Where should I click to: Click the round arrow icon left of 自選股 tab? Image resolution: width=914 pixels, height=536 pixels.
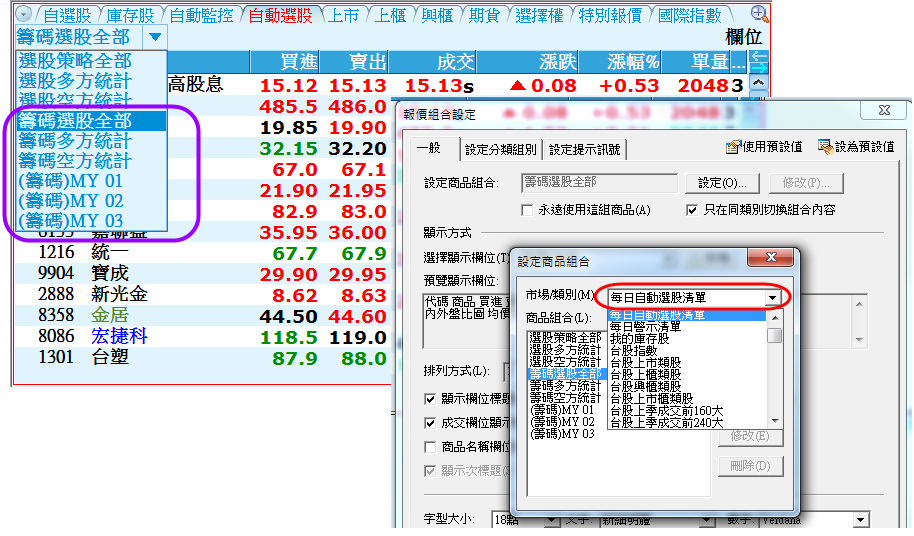tap(24, 15)
